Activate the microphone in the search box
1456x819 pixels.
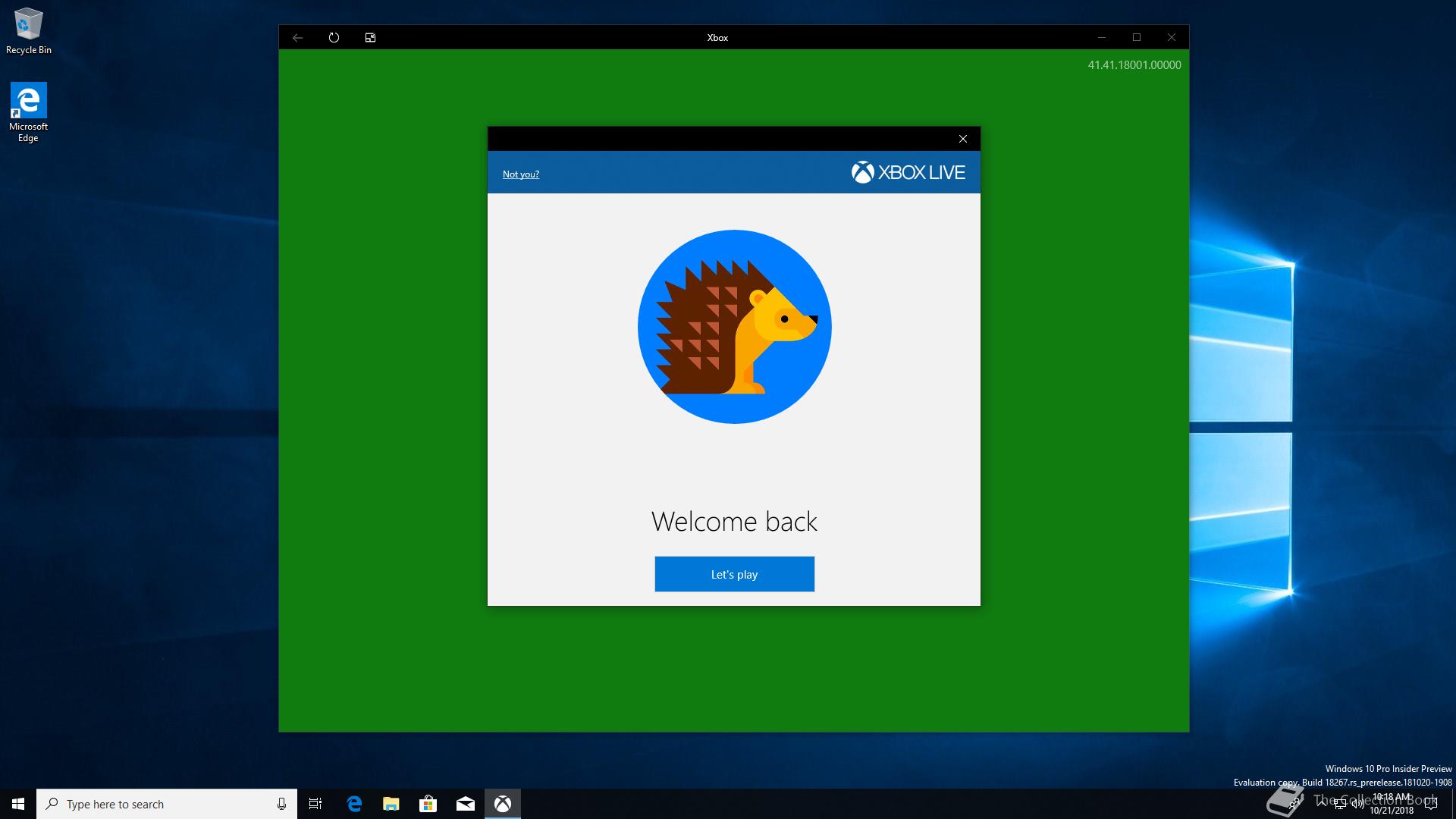pos(281,804)
